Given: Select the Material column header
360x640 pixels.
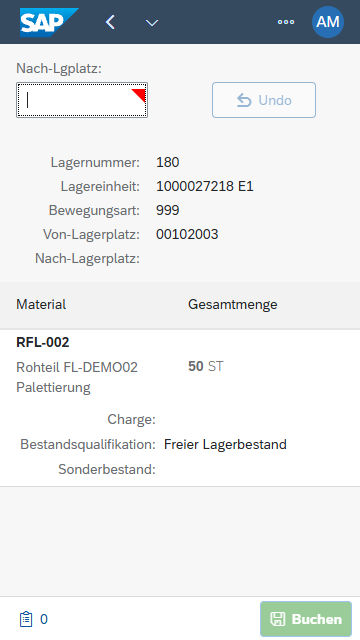Looking at the screenshot, I should (41, 304).
